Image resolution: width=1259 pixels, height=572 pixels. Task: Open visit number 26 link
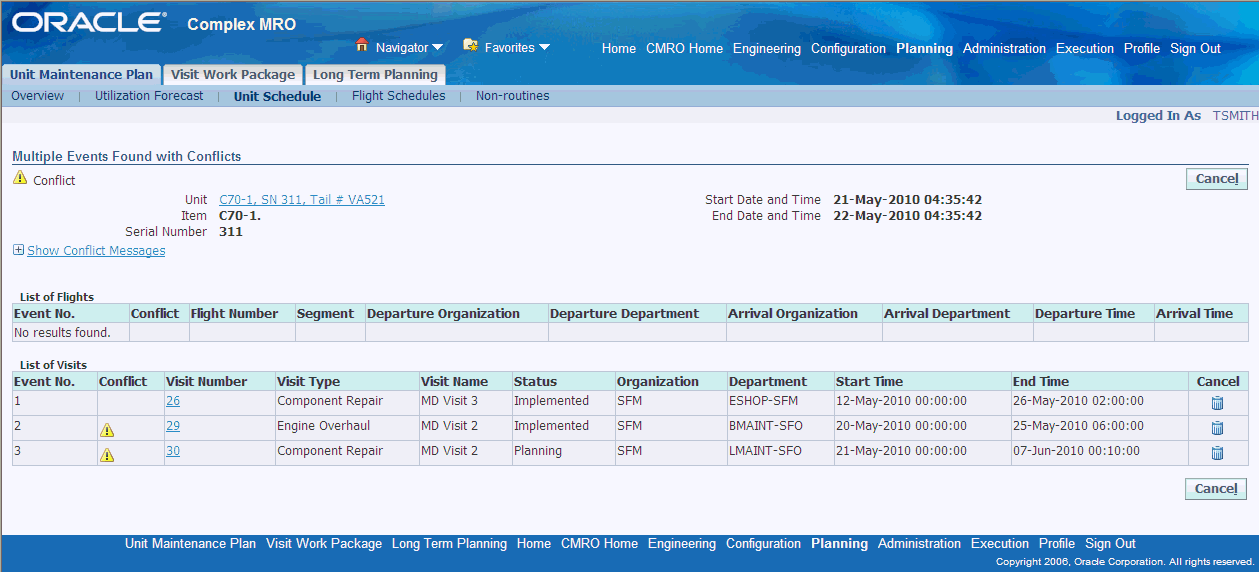[173, 401]
